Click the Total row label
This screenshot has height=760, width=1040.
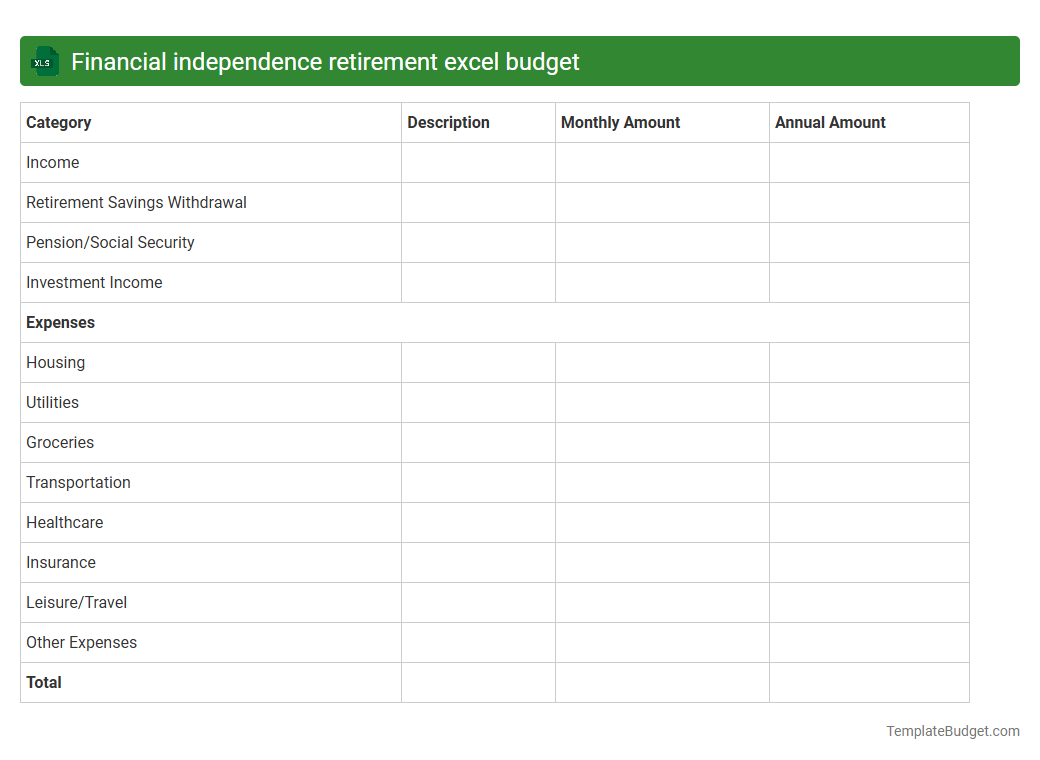pyautogui.click(x=44, y=682)
